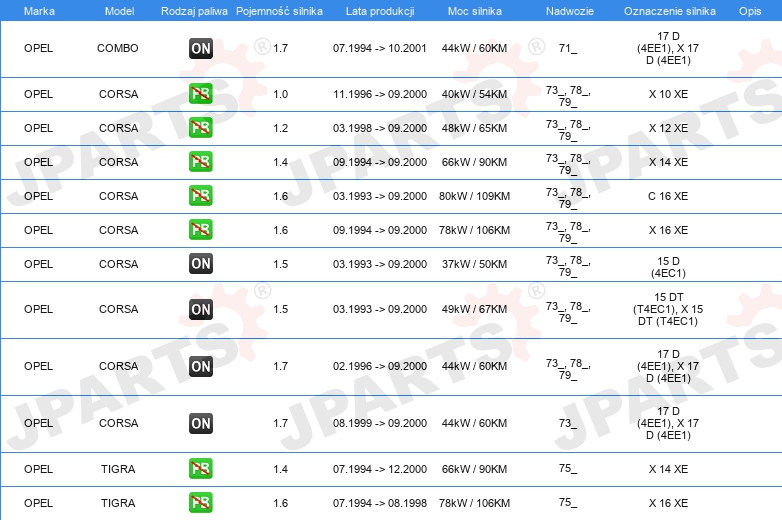The image size is (782, 520).
Task: Click the ON icon in the Corsa 37kW row
Action: [200, 264]
